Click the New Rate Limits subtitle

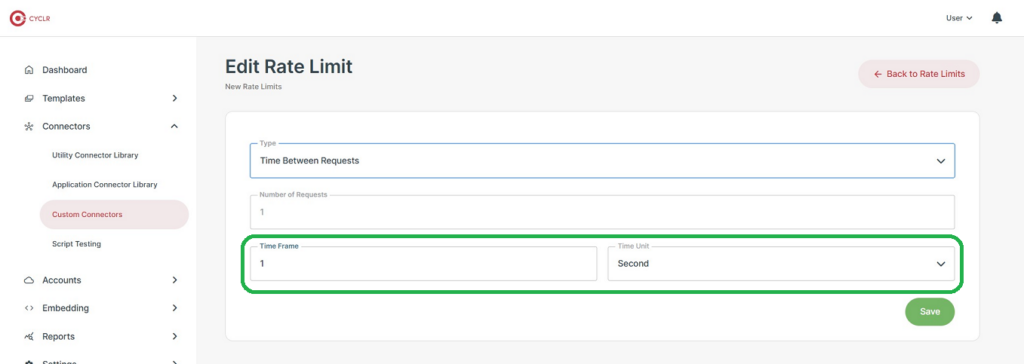(253, 86)
